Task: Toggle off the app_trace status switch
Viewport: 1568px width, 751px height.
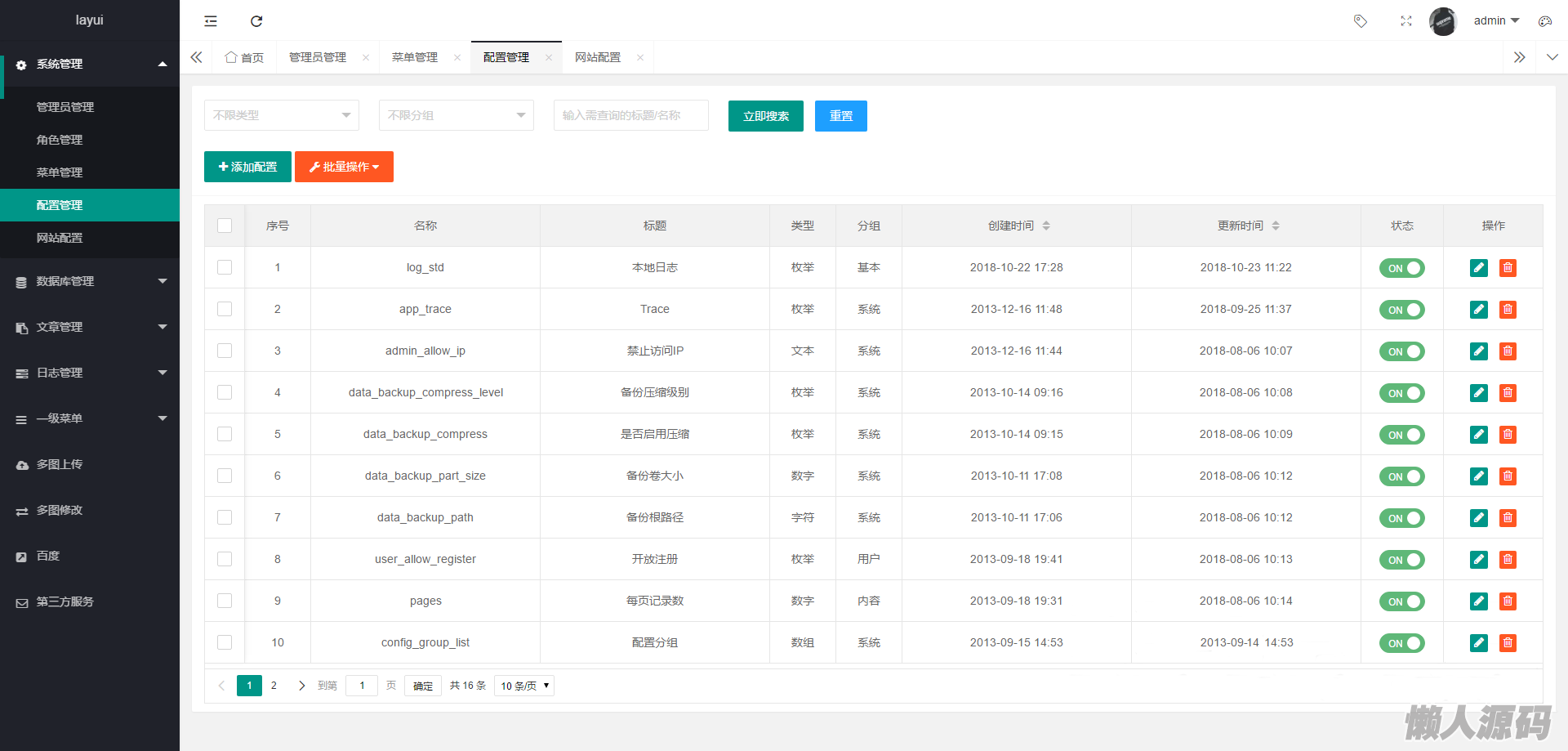Action: (1401, 310)
